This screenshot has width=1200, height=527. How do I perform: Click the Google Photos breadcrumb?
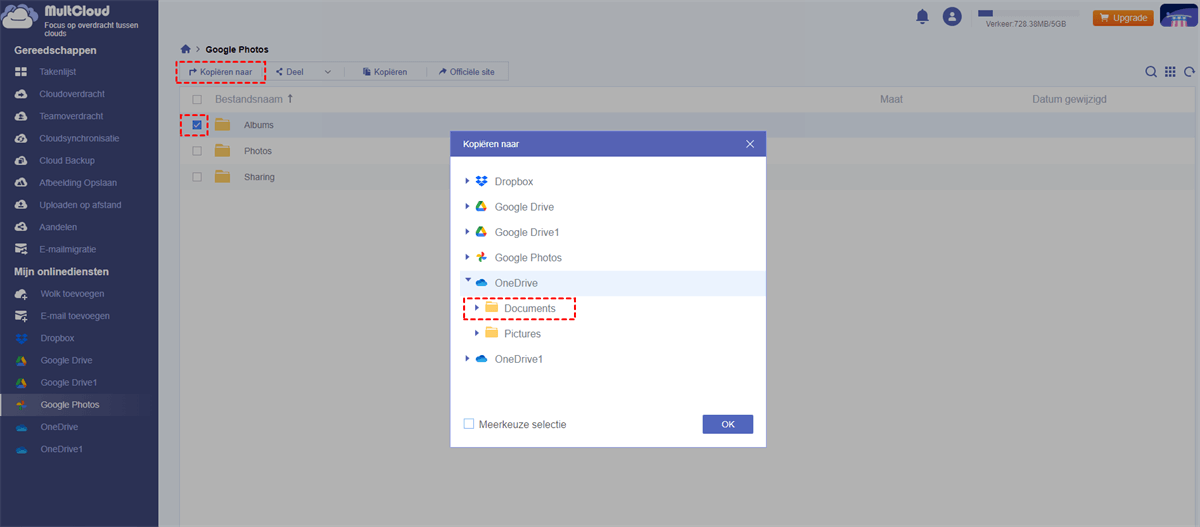click(237, 49)
